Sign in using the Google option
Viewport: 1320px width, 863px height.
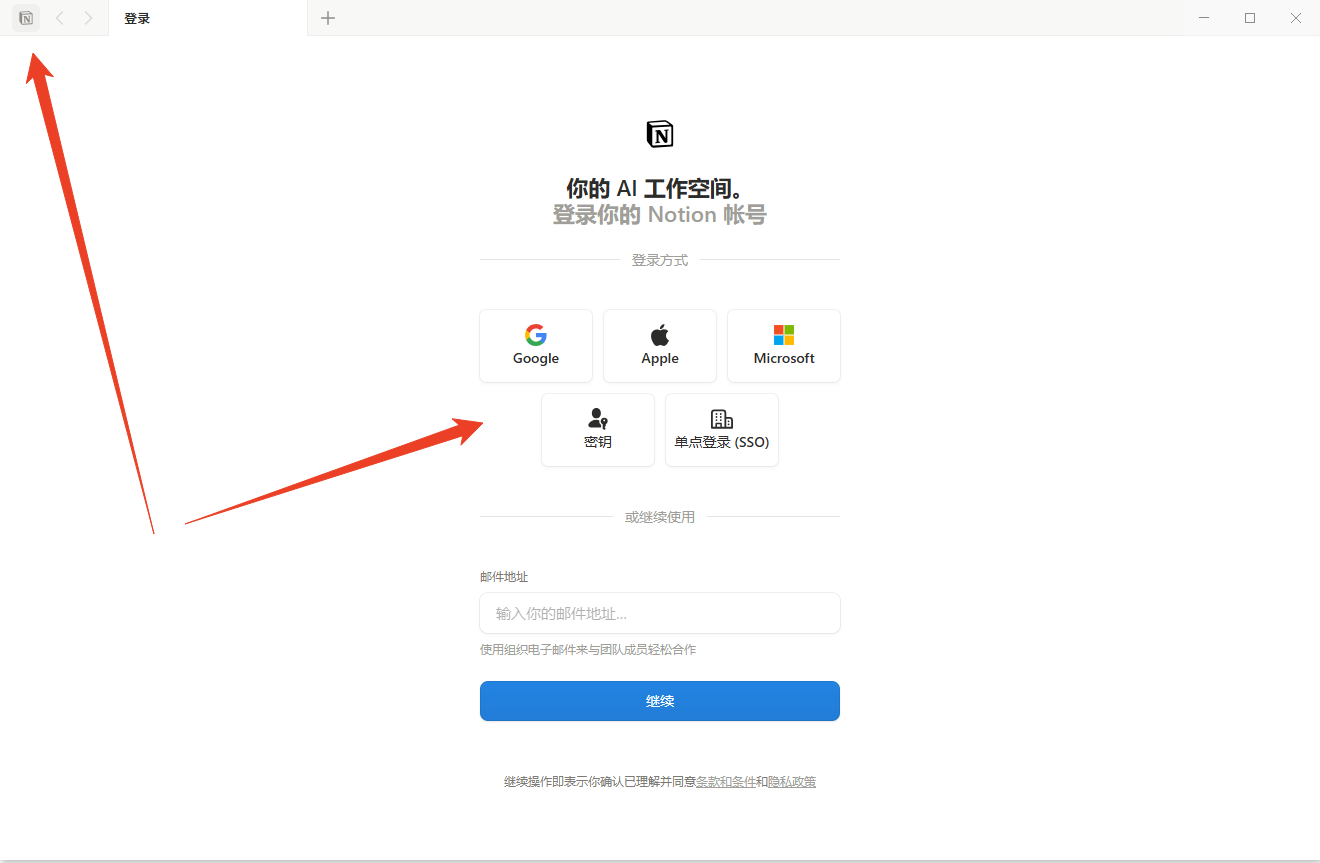click(535, 346)
